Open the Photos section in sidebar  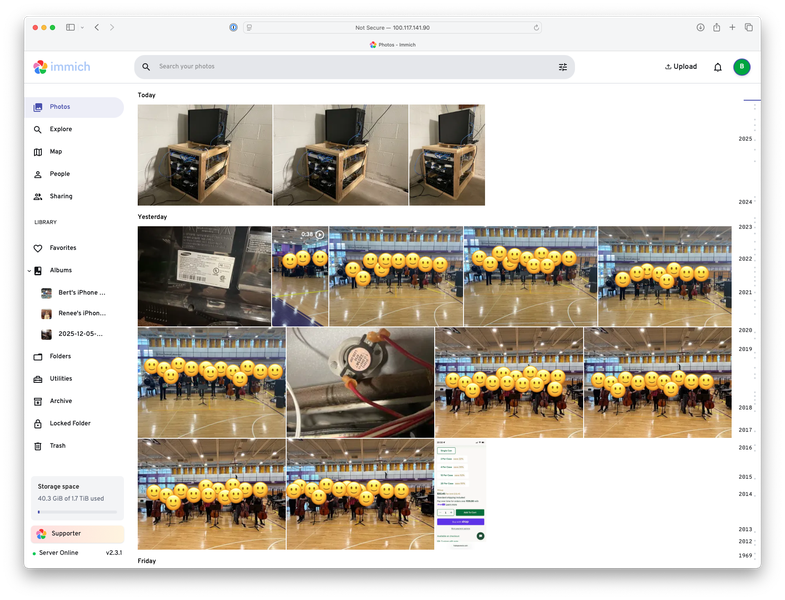tap(74, 107)
